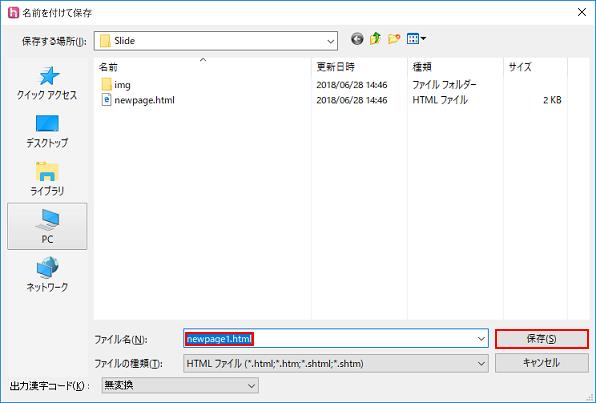
Task: Open the view menu icon
Action: (x=416, y=39)
